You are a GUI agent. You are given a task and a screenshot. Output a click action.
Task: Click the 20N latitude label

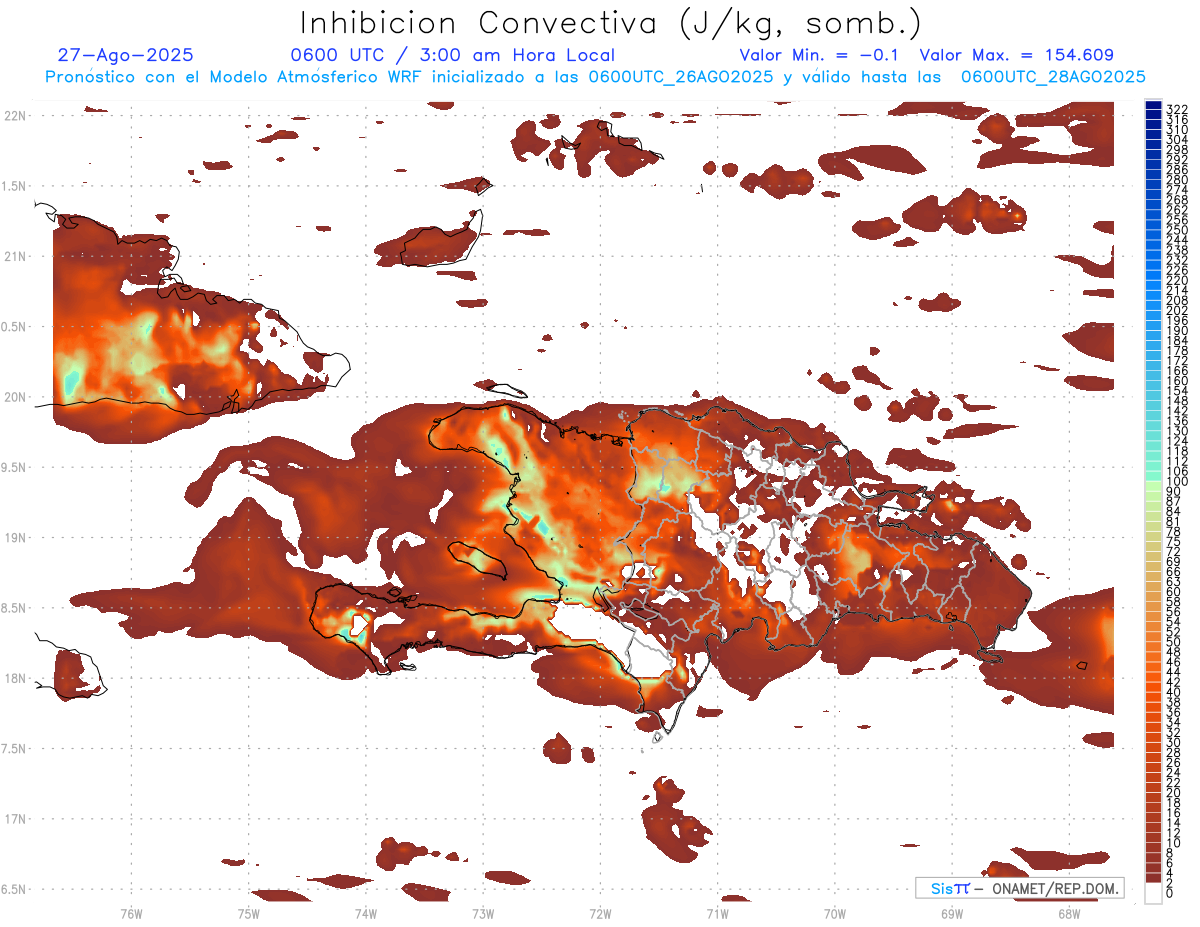[14, 397]
